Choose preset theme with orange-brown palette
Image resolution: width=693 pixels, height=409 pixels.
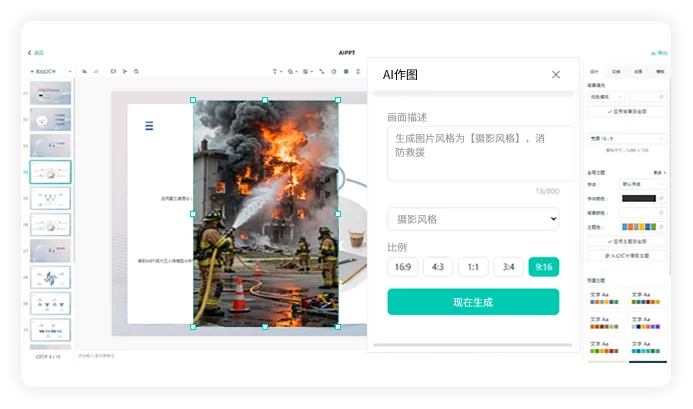(605, 323)
